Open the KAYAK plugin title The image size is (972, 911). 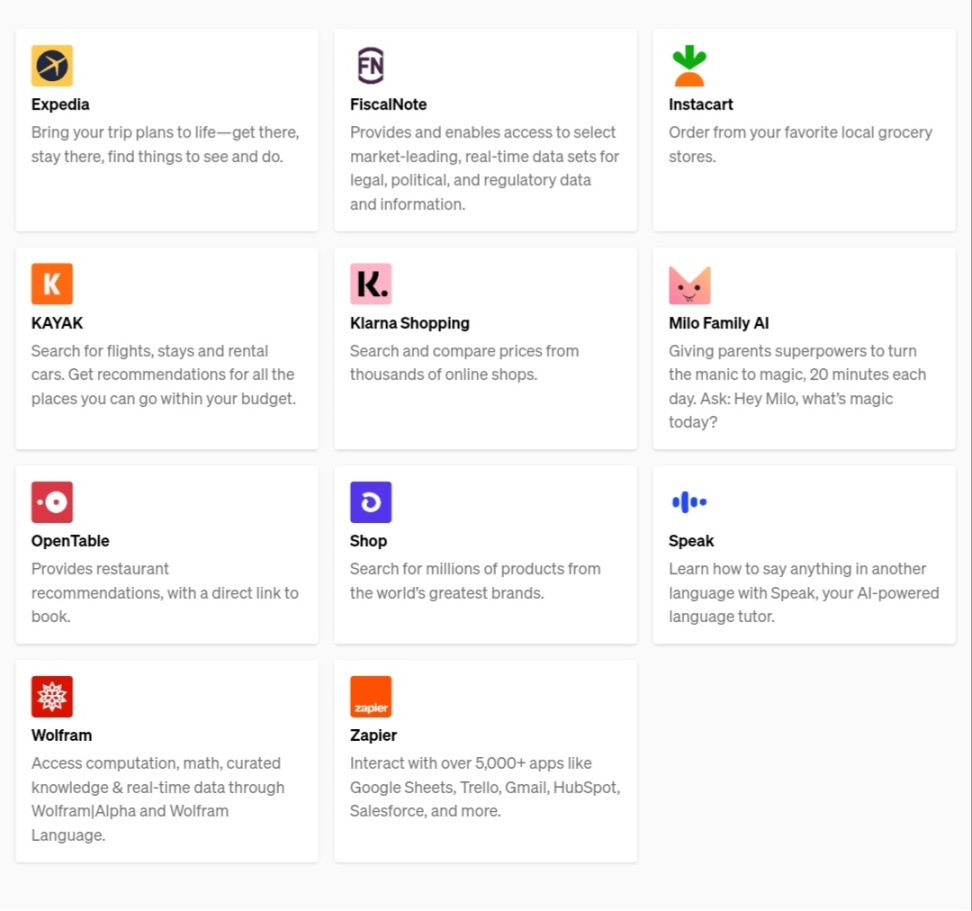click(57, 323)
